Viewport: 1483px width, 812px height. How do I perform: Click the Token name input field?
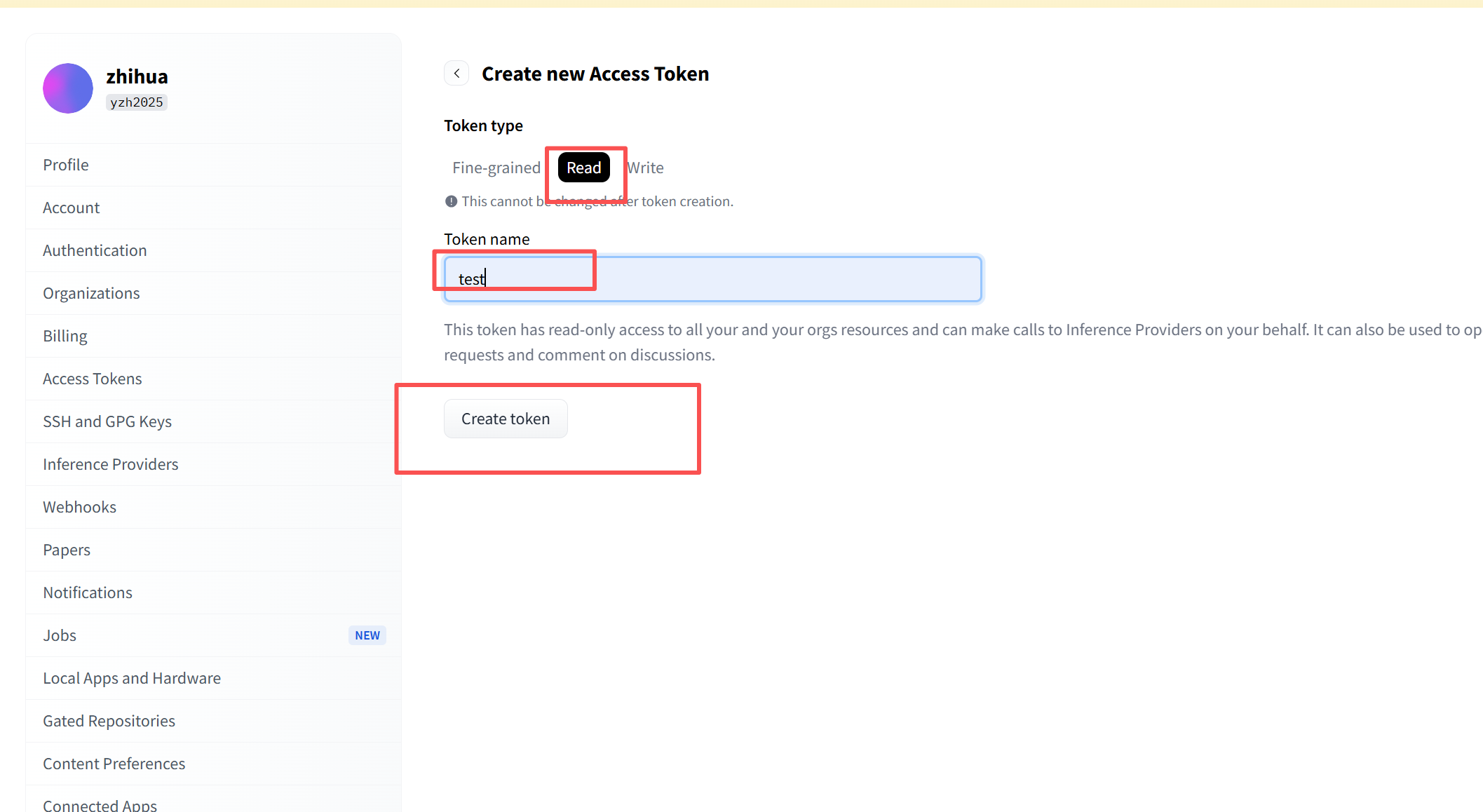[712, 279]
